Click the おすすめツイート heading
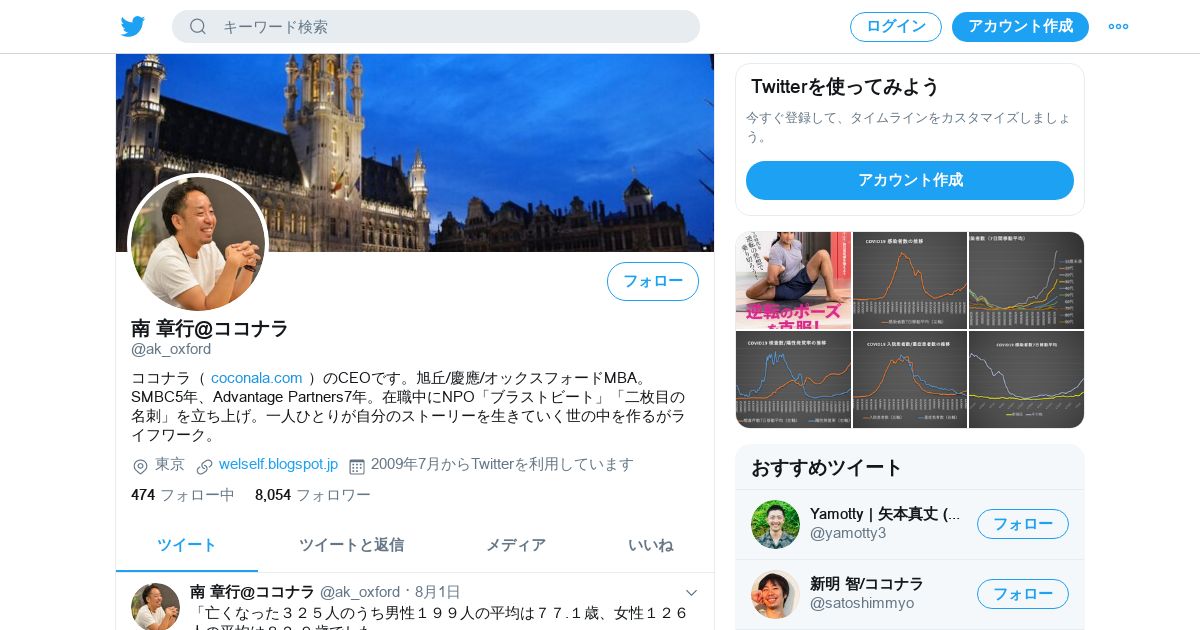Image resolution: width=1200 pixels, height=630 pixels. (x=827, y=467)
